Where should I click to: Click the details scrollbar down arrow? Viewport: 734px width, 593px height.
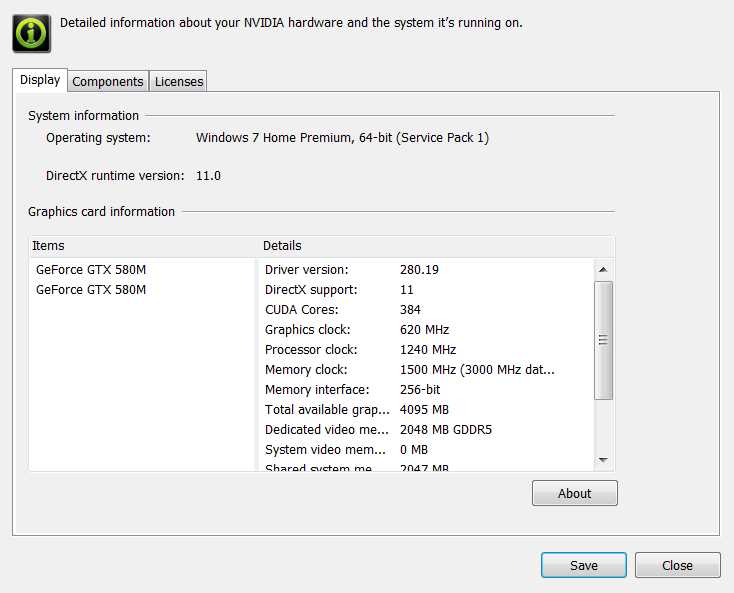603,460
